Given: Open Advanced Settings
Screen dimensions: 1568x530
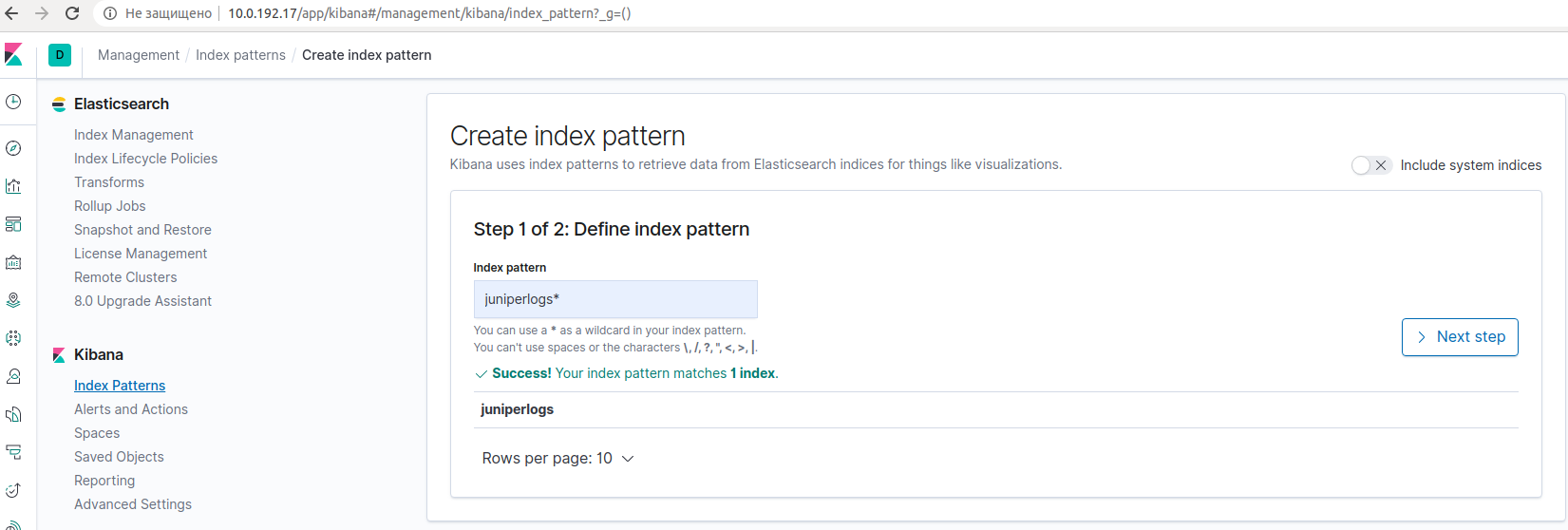Looking at the screenshot, I should click(133, 504).
